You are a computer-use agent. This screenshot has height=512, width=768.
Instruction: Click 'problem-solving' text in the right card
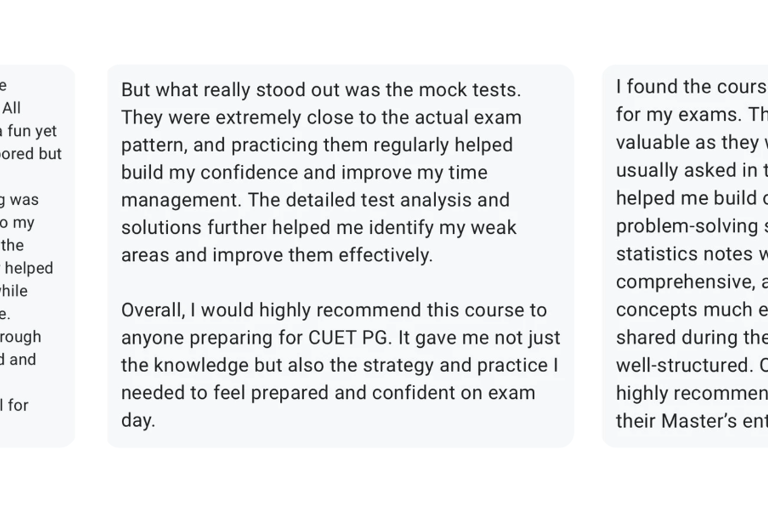tap(687, 226)
